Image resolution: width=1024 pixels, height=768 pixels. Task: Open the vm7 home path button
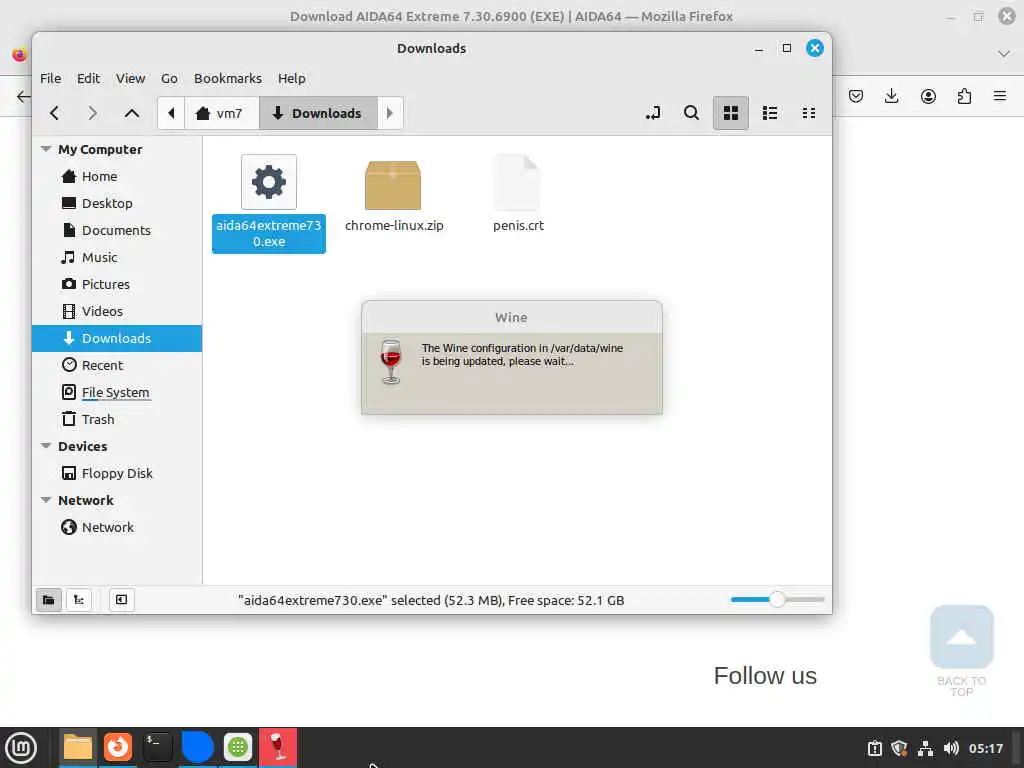(221, 113)
